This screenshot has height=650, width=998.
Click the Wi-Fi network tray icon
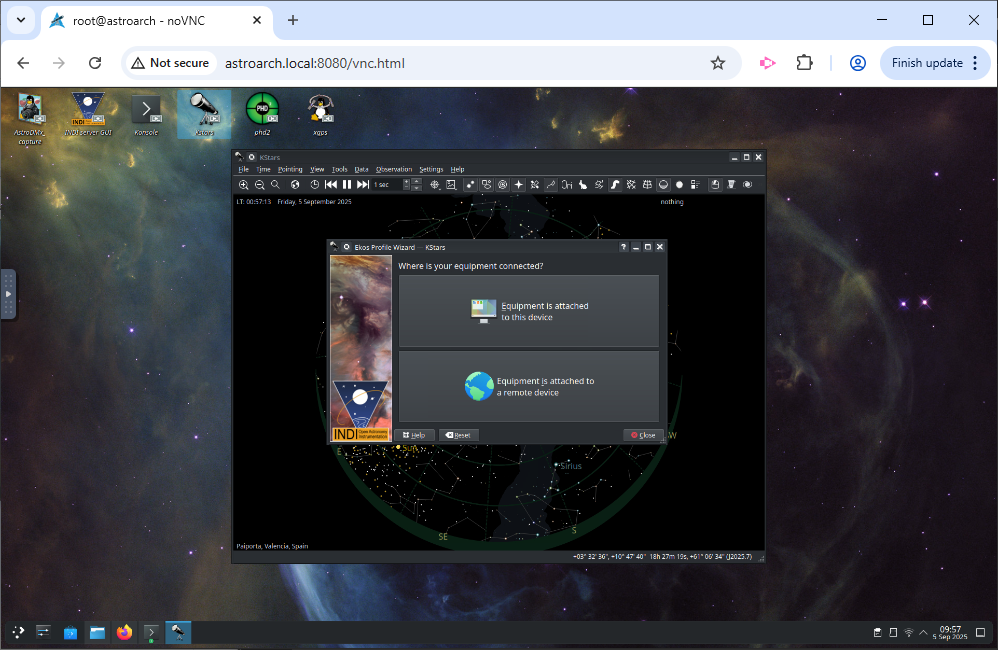(909, 632)
